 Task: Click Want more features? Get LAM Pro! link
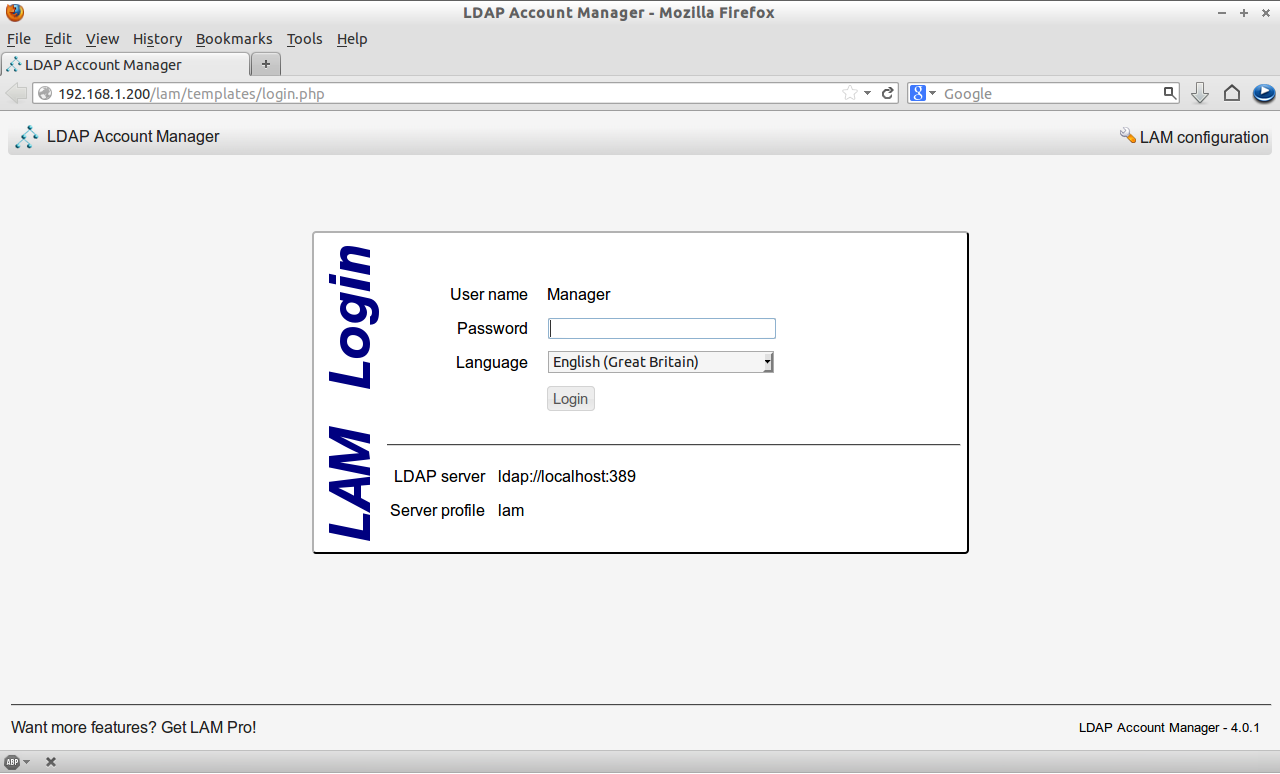[x=134, y=727]
